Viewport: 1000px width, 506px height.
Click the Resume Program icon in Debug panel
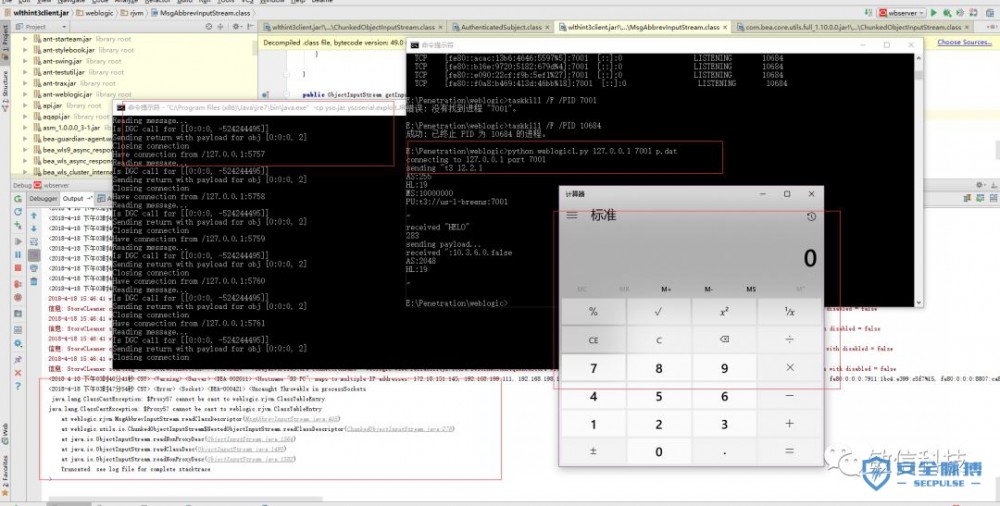coord(18,241)
